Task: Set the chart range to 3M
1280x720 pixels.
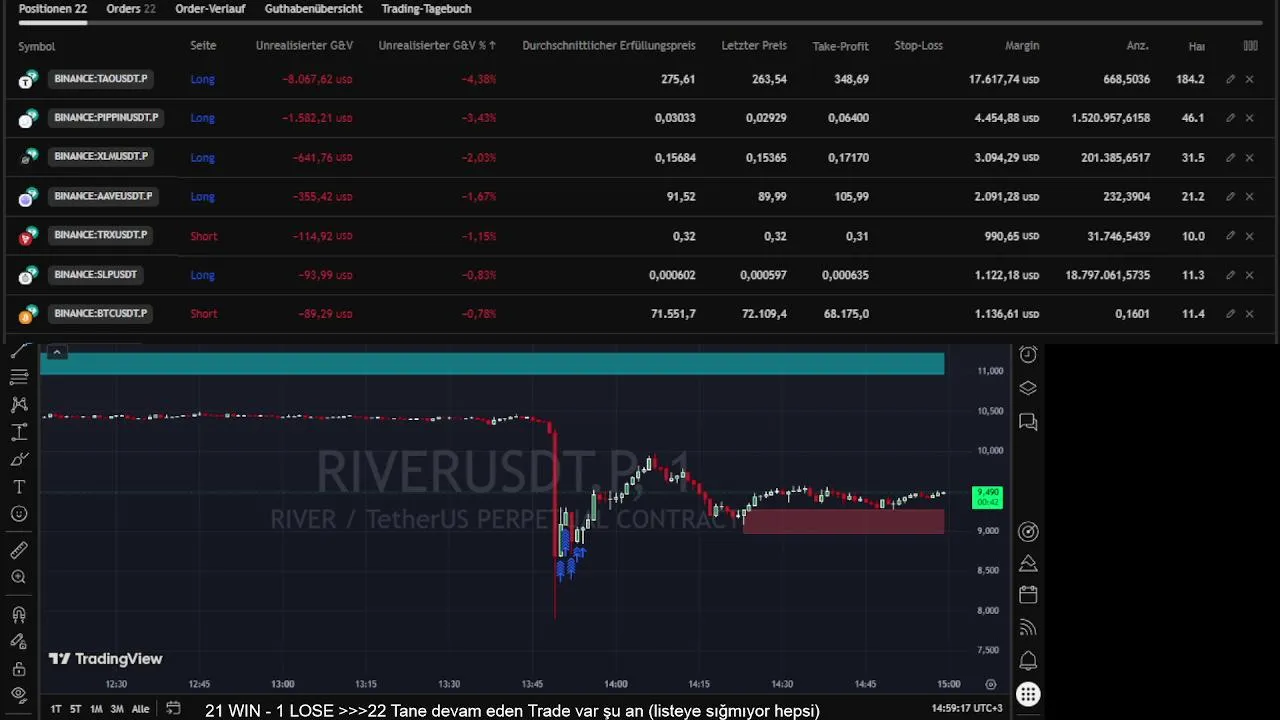Action: coord(117,709)
